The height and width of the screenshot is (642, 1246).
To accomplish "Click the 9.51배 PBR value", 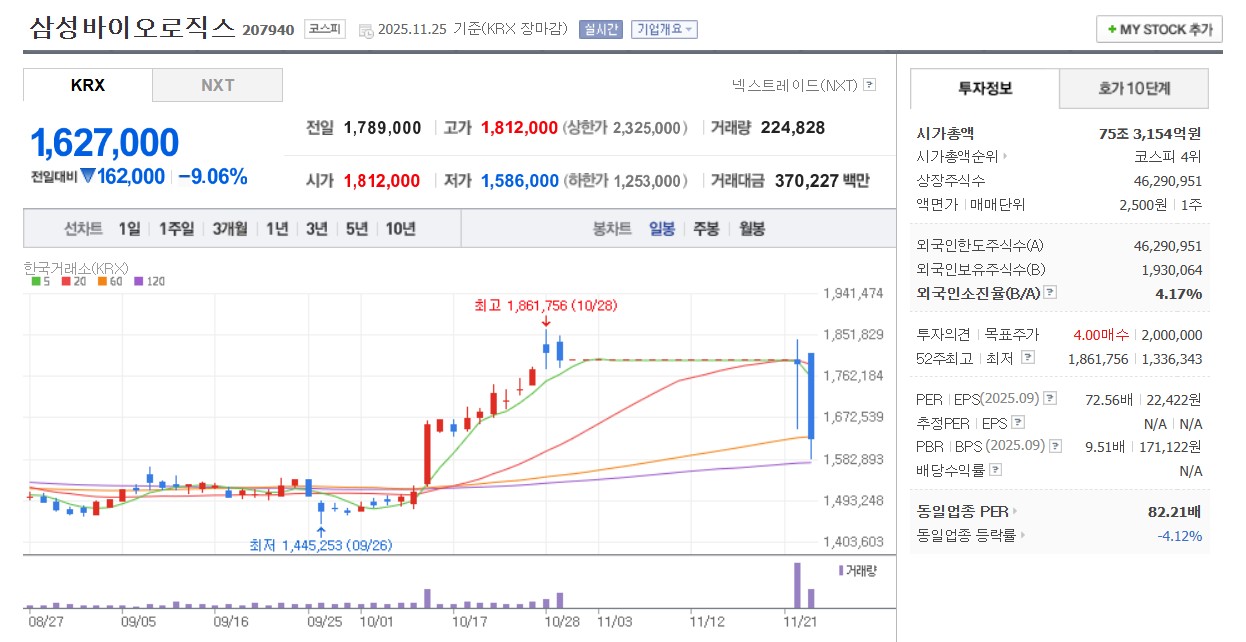I will [1107, 446].
